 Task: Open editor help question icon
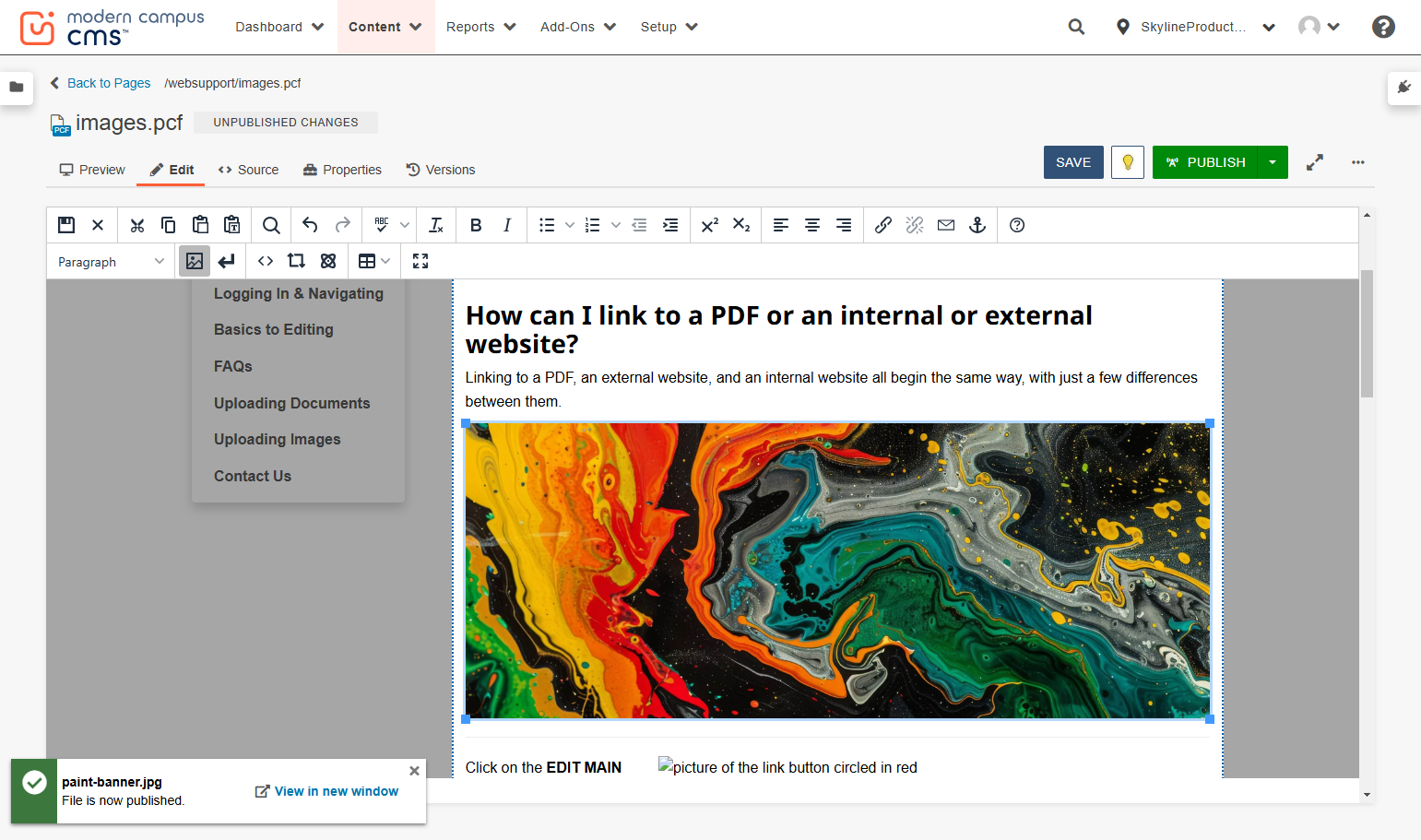point(1017,225)
